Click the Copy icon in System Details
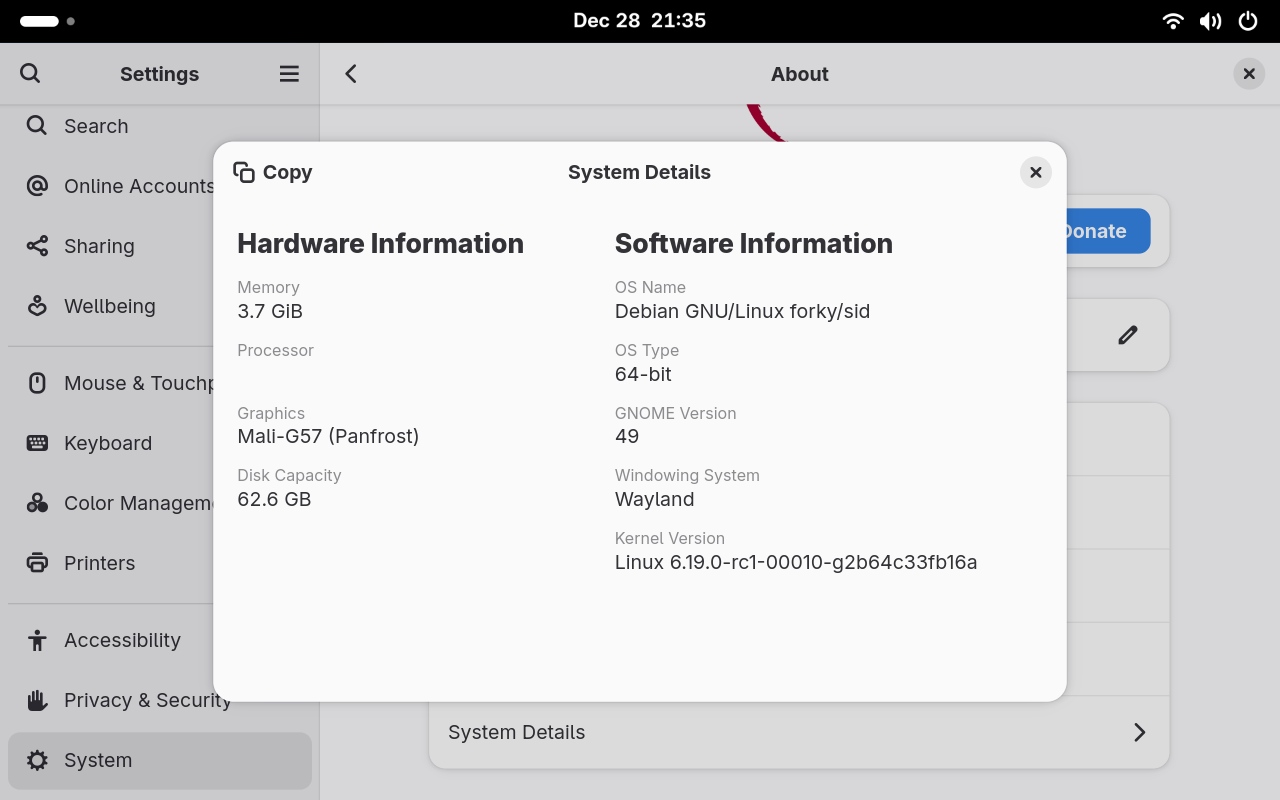1280x800 pixels. click(244, 172)
